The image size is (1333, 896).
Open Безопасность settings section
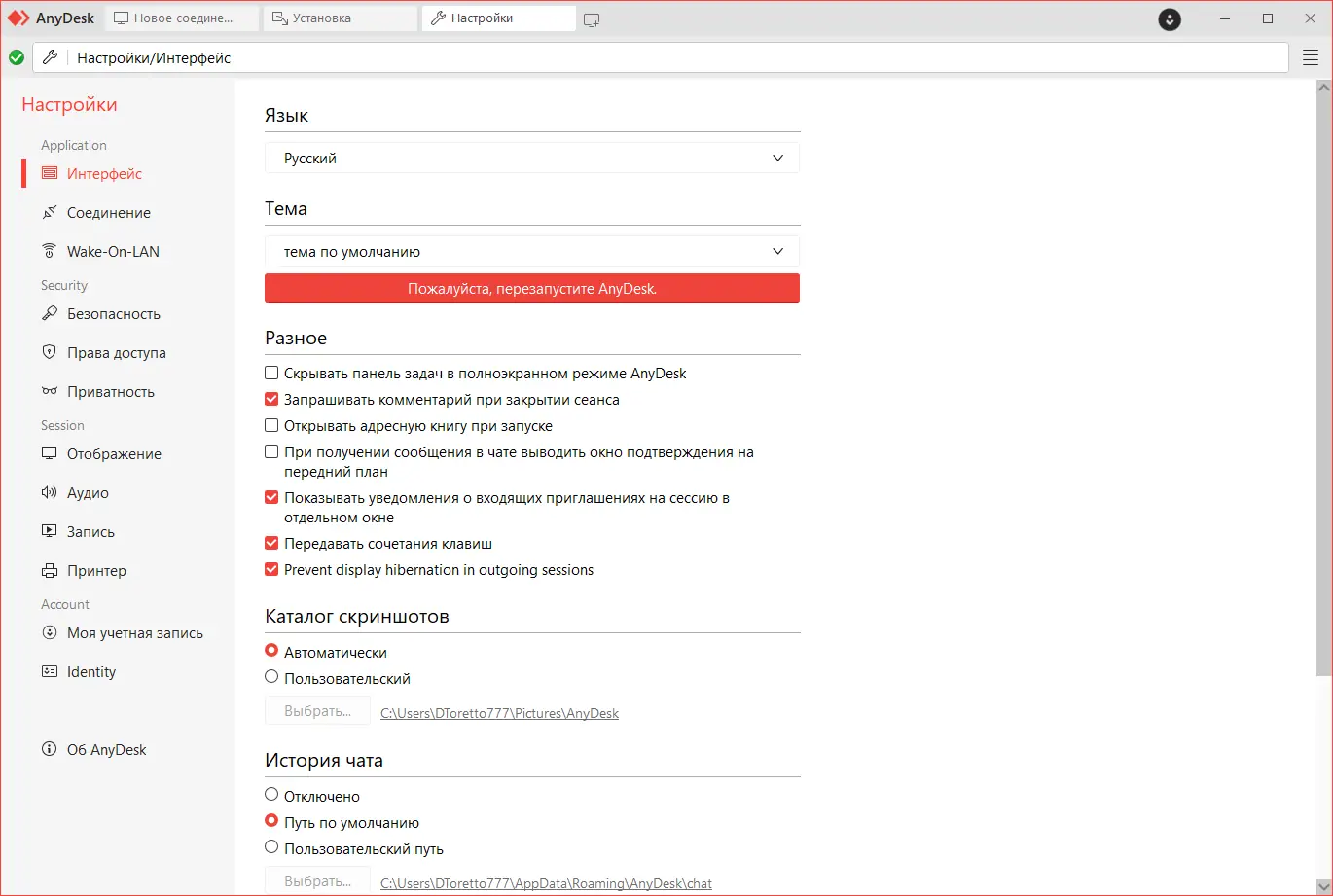pyautogui.click(x=114, y=314)
